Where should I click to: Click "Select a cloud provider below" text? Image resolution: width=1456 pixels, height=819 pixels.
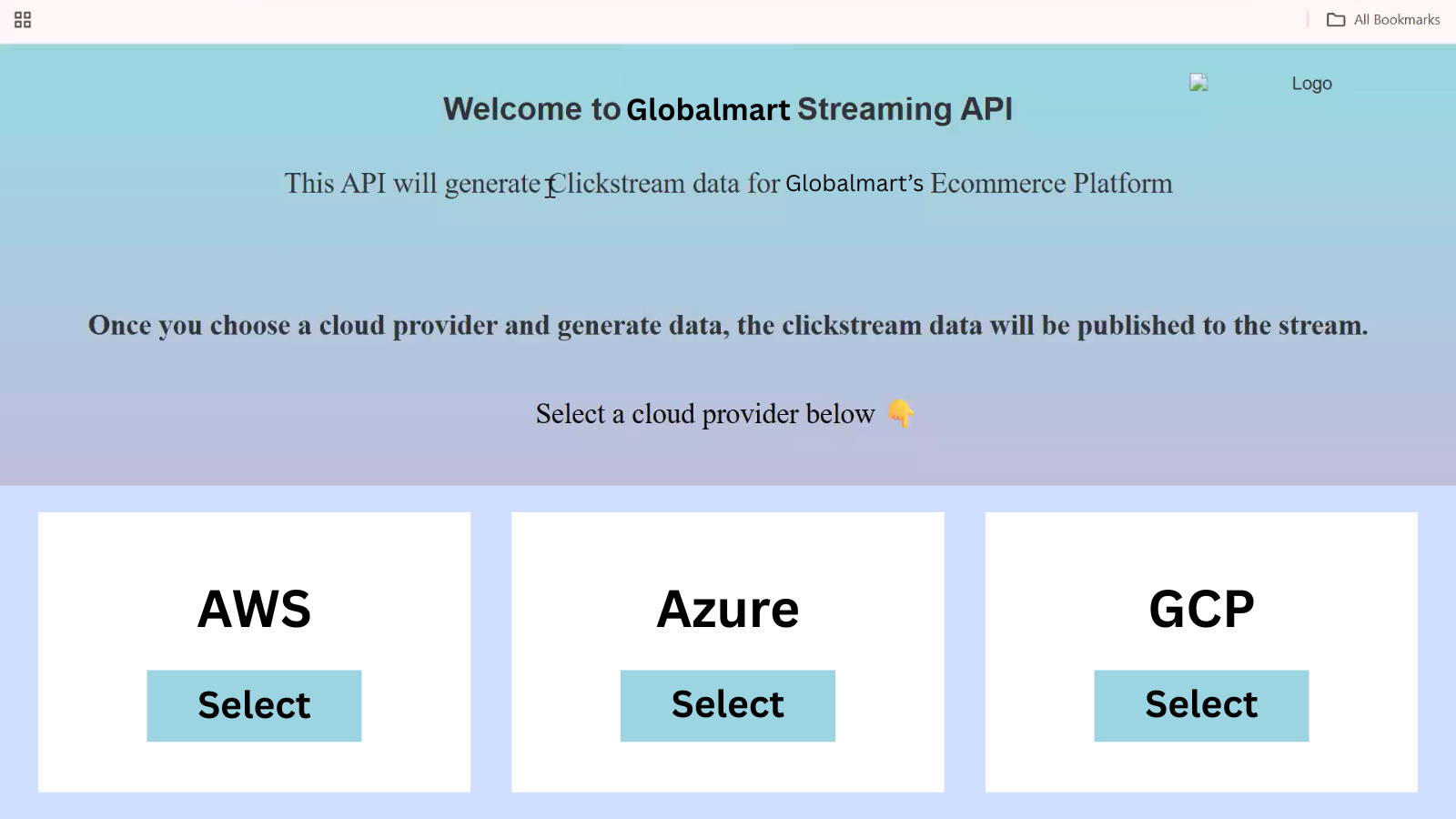705,414
